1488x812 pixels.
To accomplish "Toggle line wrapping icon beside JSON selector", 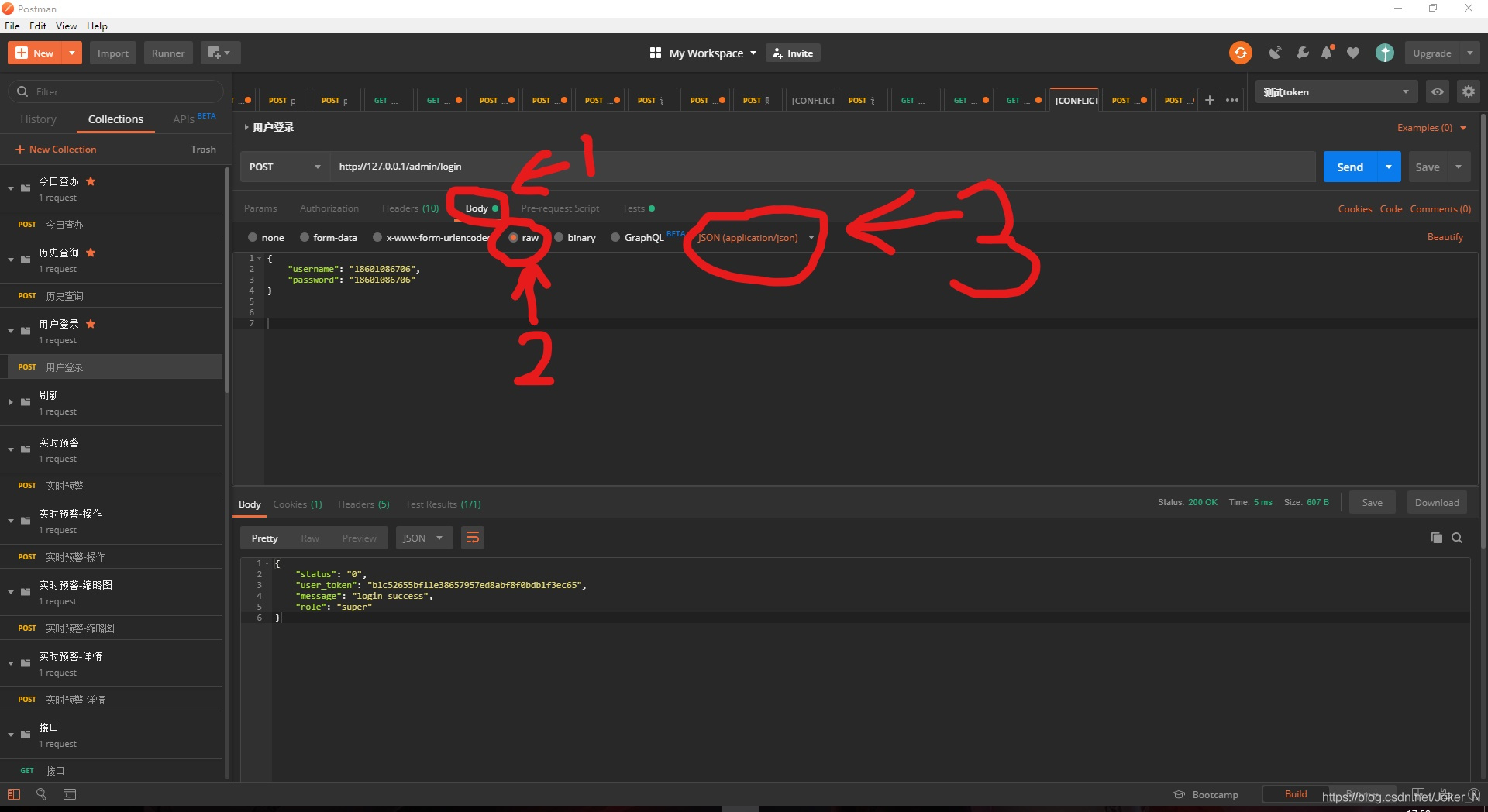I will point(473,538).
